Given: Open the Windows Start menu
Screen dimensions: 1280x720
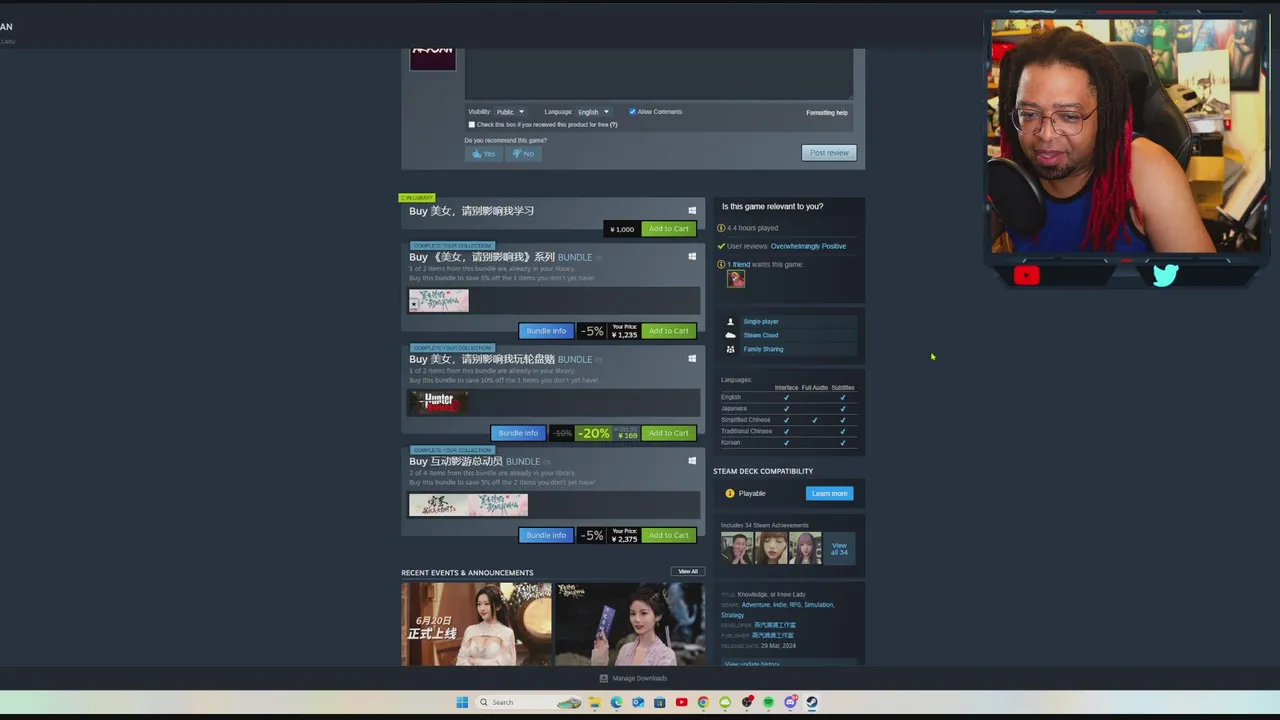Looking at the screenshot, I should (x=462, y=702).
